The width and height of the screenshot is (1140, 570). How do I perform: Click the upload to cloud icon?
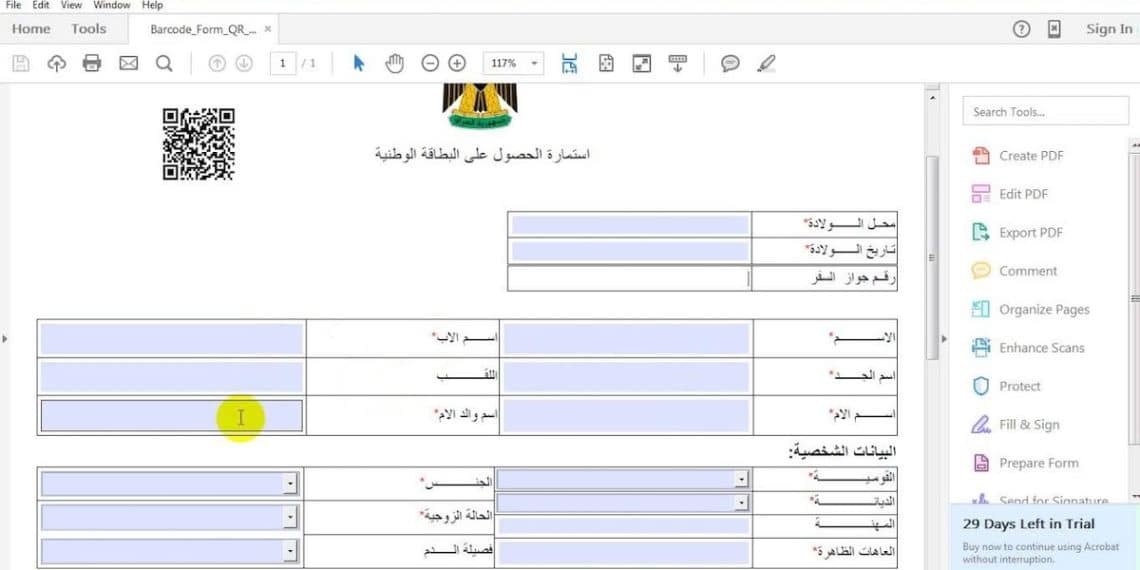pos(57,63)
